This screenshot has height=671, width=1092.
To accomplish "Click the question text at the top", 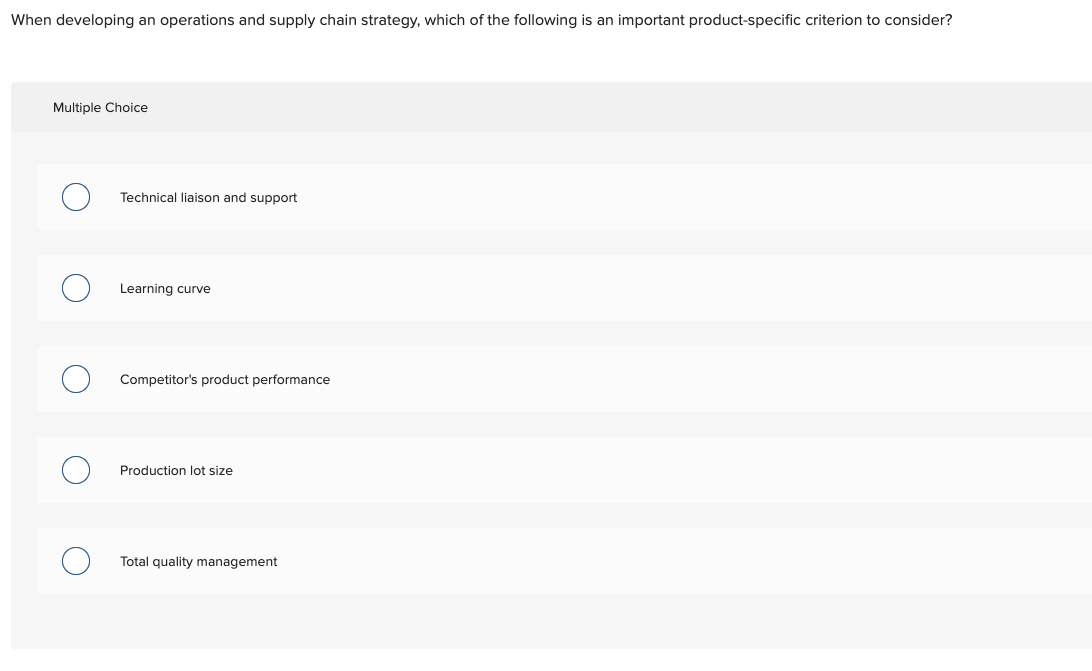I will click(480, 19).
